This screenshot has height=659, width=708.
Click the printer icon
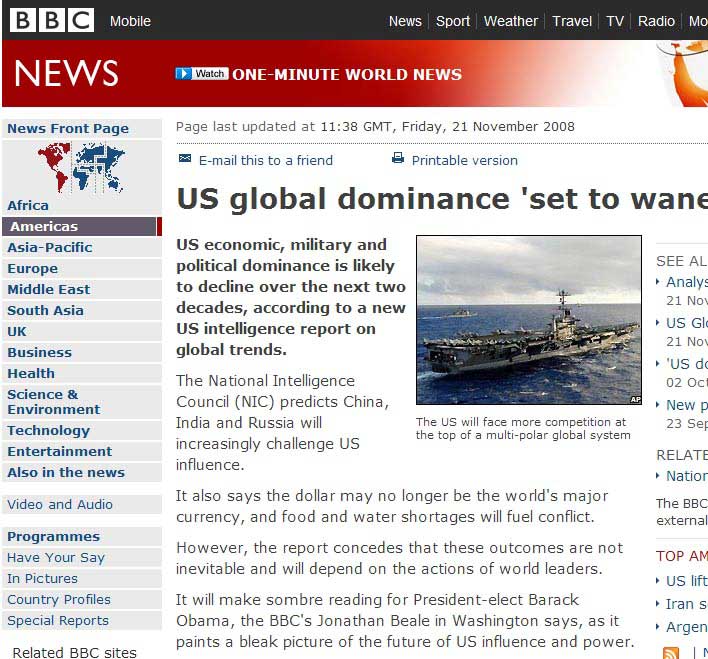coord(398,158)
